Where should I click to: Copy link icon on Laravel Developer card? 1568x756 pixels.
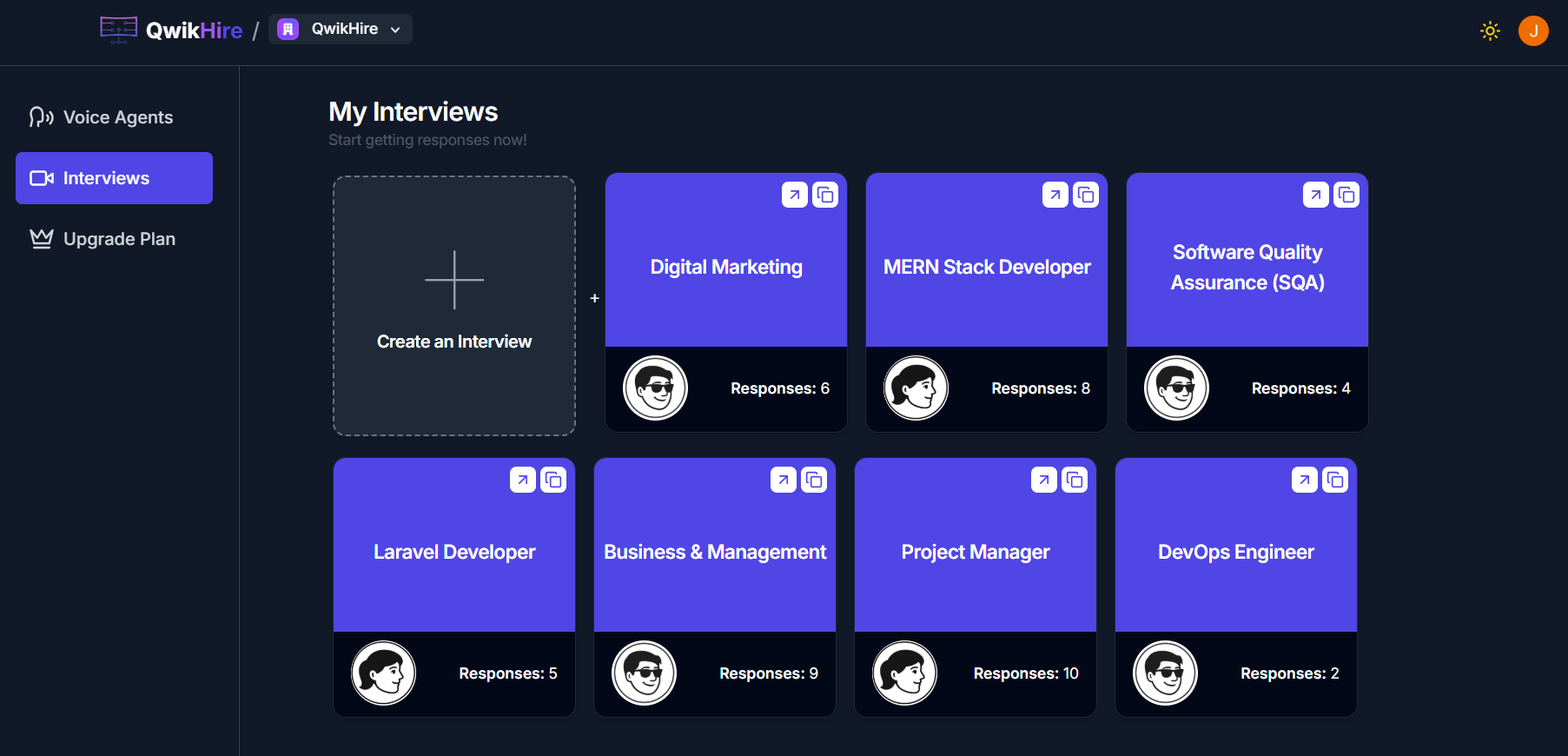[553, 480]
